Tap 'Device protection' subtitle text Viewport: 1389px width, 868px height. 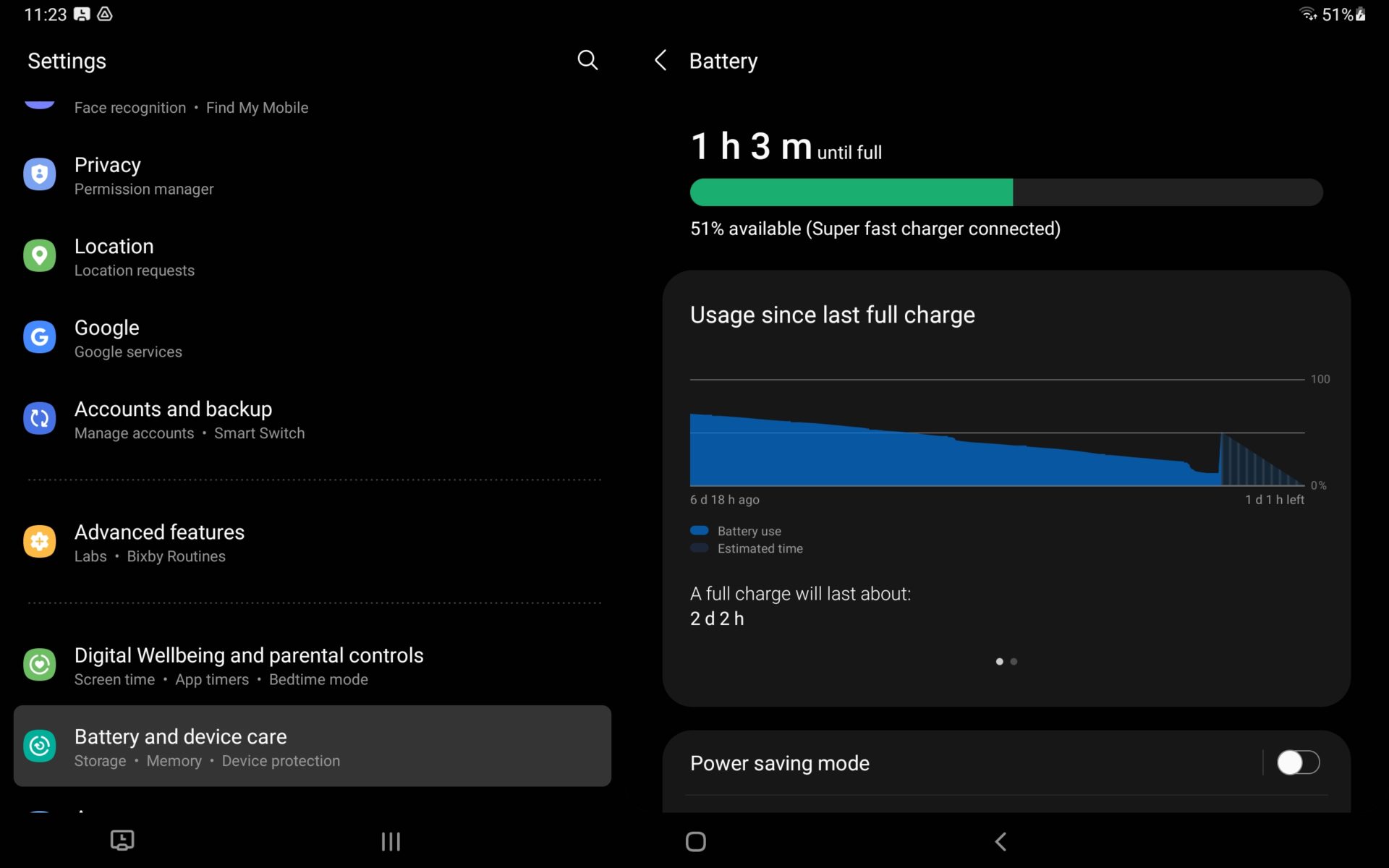click(x=281, y=761)
